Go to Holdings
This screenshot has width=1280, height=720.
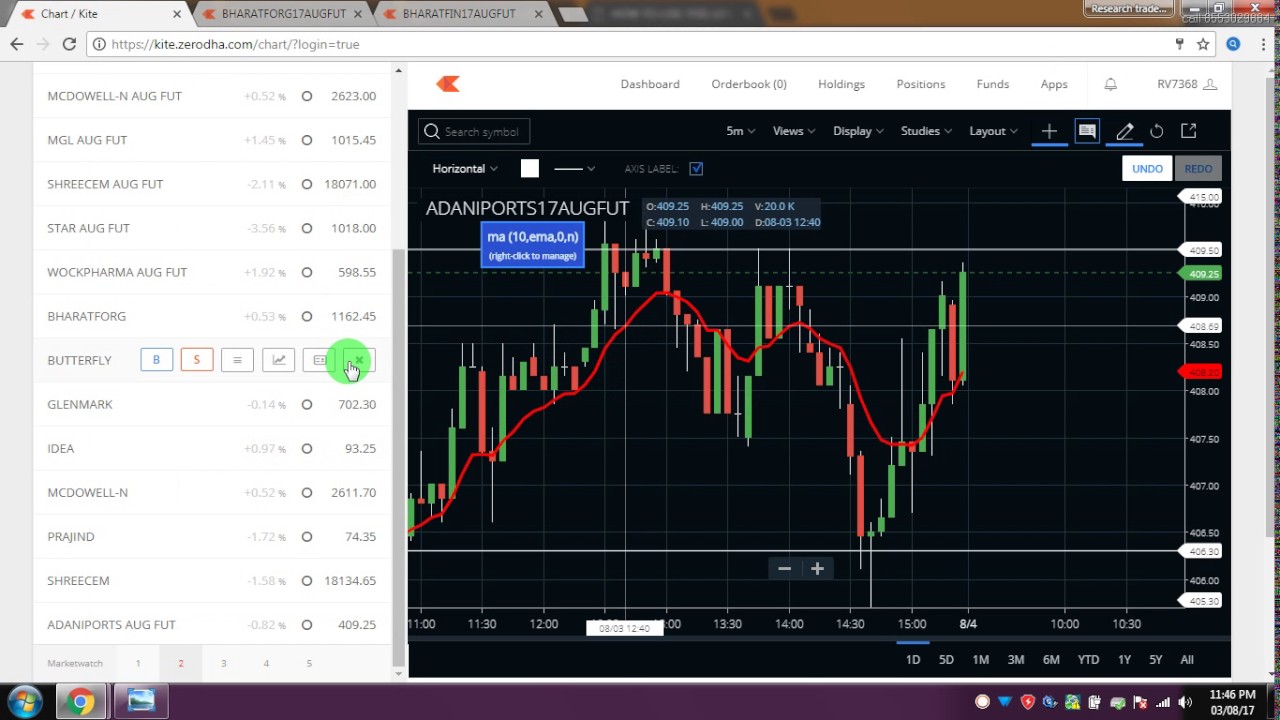[x=841, y=84]
